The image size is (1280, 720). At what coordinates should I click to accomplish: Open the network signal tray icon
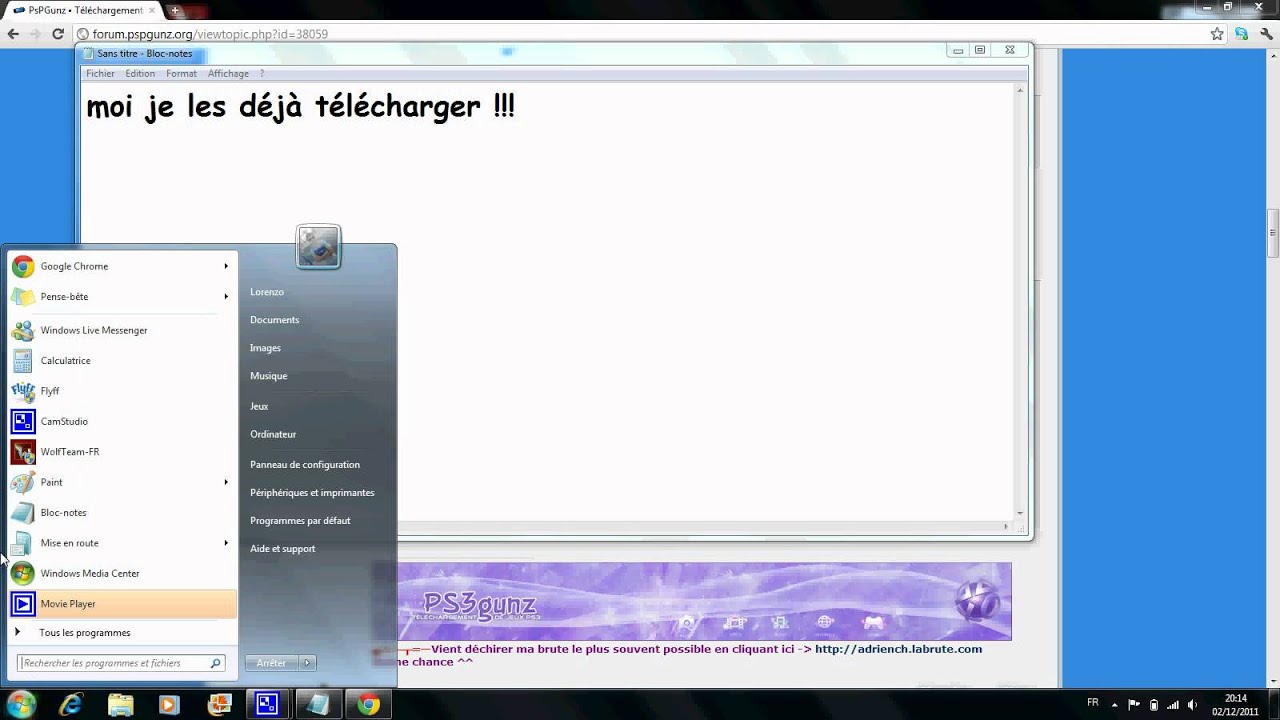tap(1173, 704)
